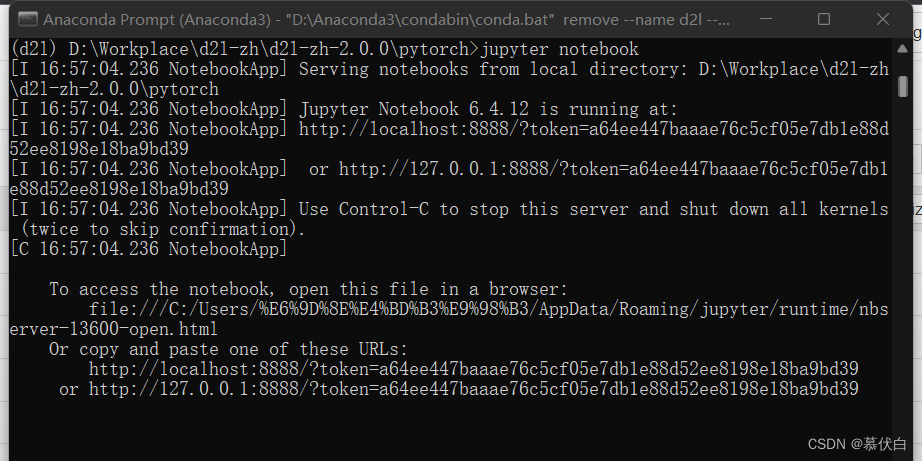Maximize the Anaconda Prompt window
This screenshot has width=922, height=461.
tap(824, 19)
